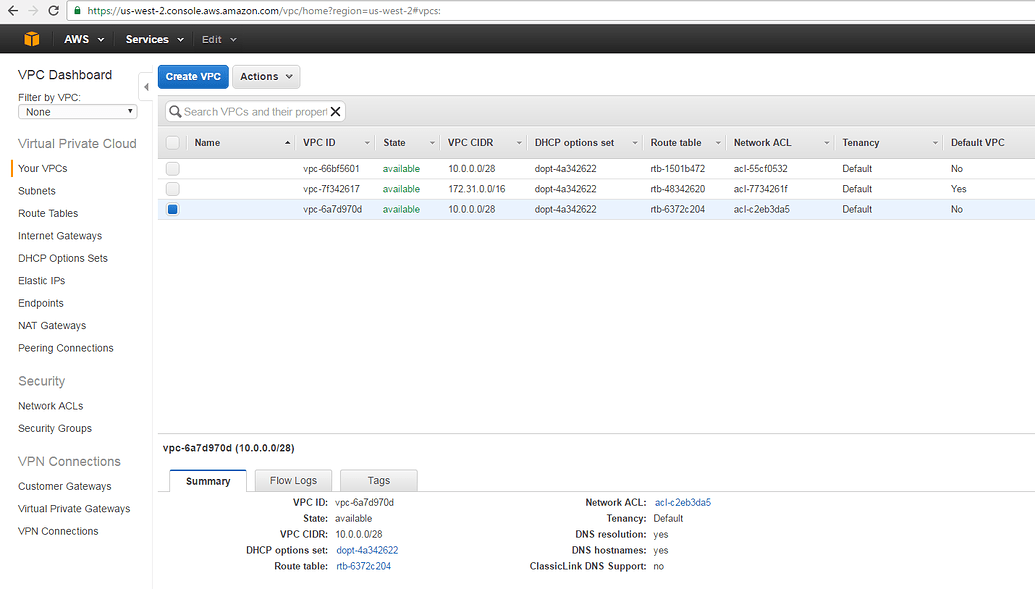Viewport: 1035px width, 589px height.
Task: Reload the page with refresh icon
Action: 53,11
